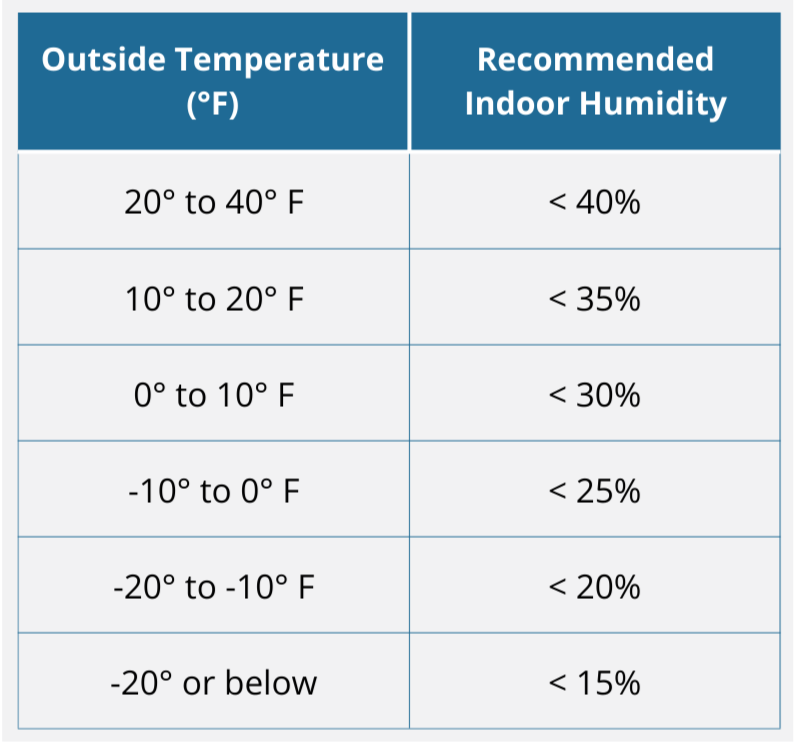795x742 pixels.
Task: Pick the < 30% humidity cell
Action: 595,395
